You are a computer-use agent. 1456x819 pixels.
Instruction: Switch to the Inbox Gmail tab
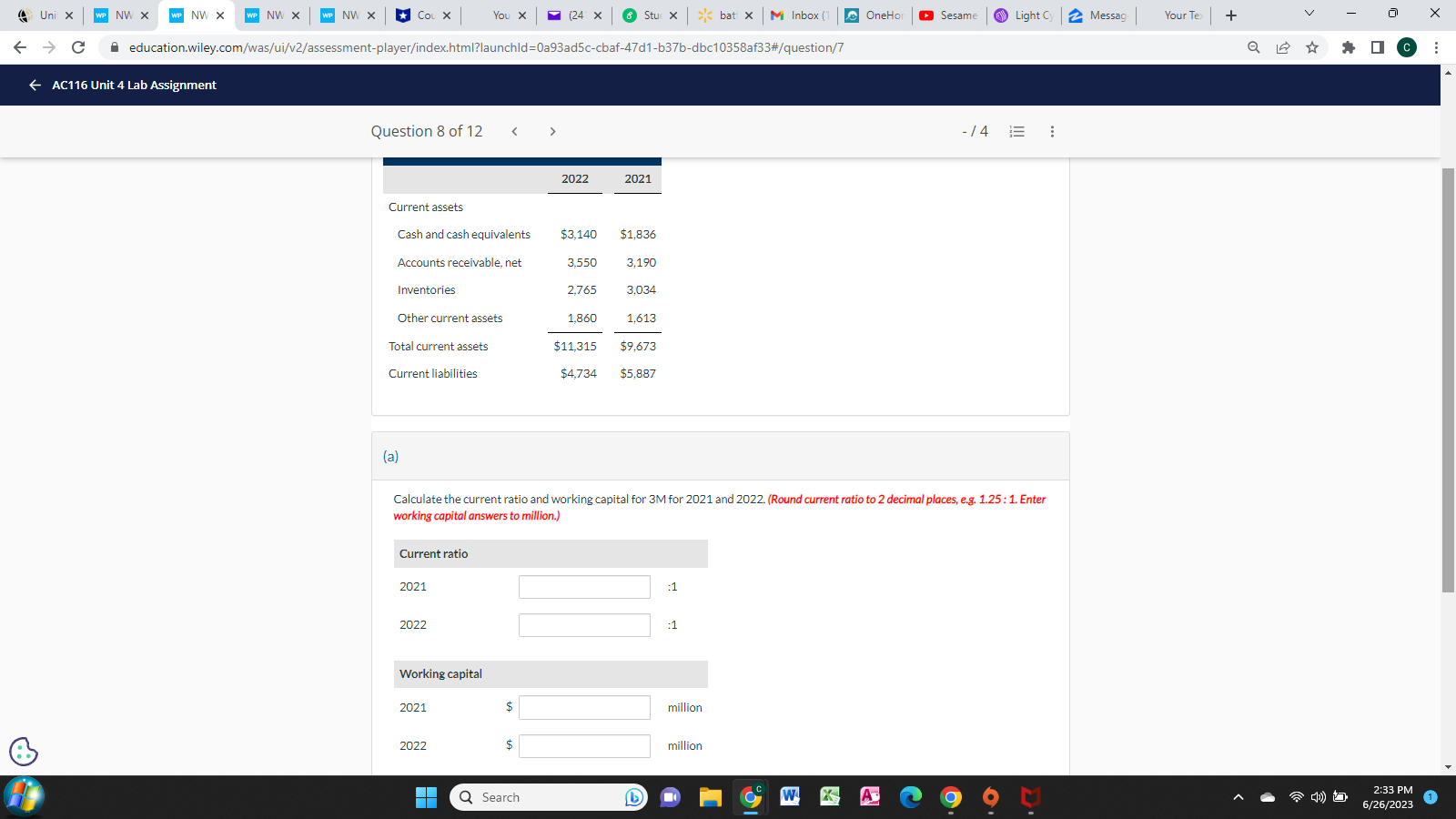click(800, 15)
